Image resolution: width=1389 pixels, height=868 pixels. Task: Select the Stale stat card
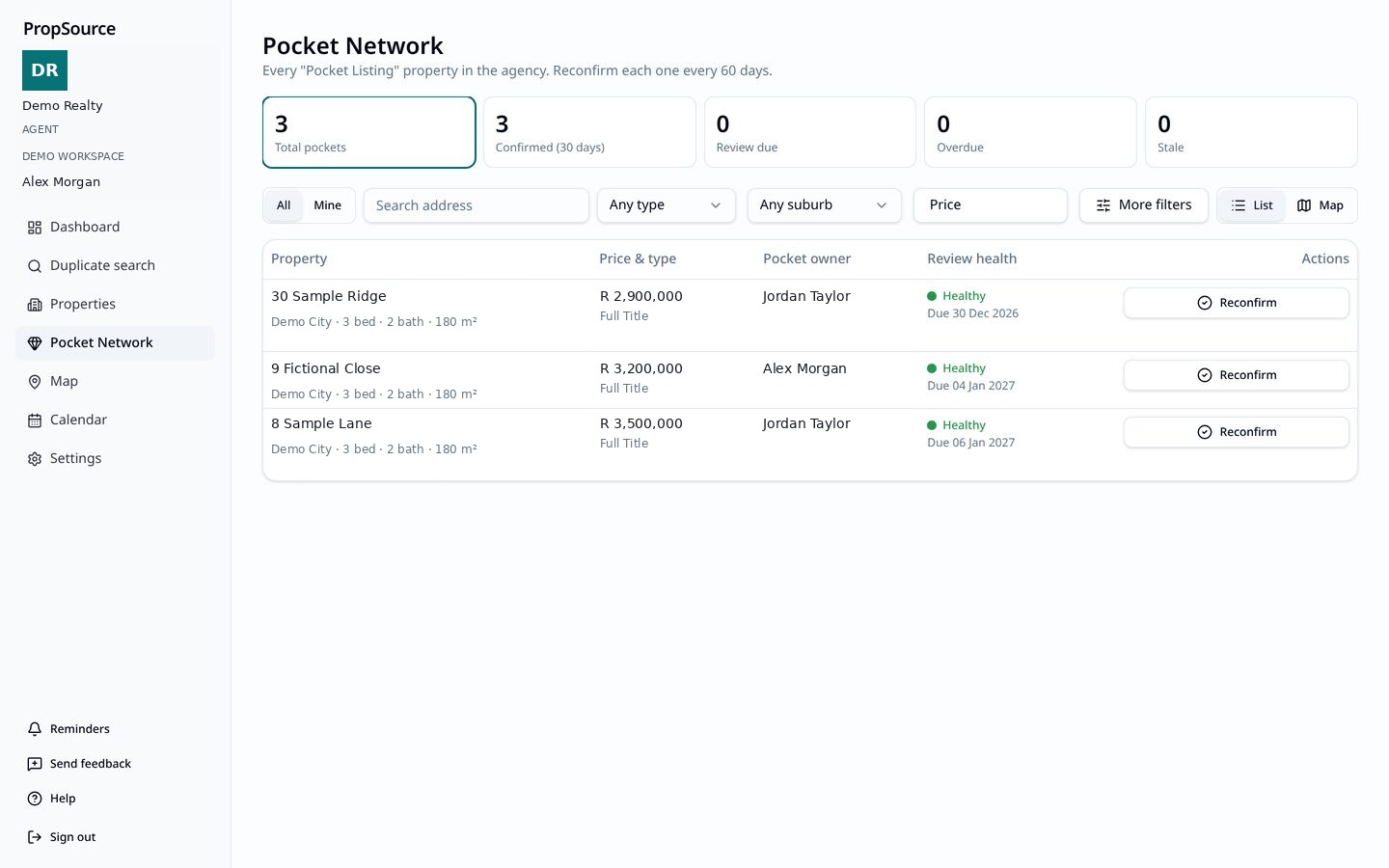(x=1251, y=132)
